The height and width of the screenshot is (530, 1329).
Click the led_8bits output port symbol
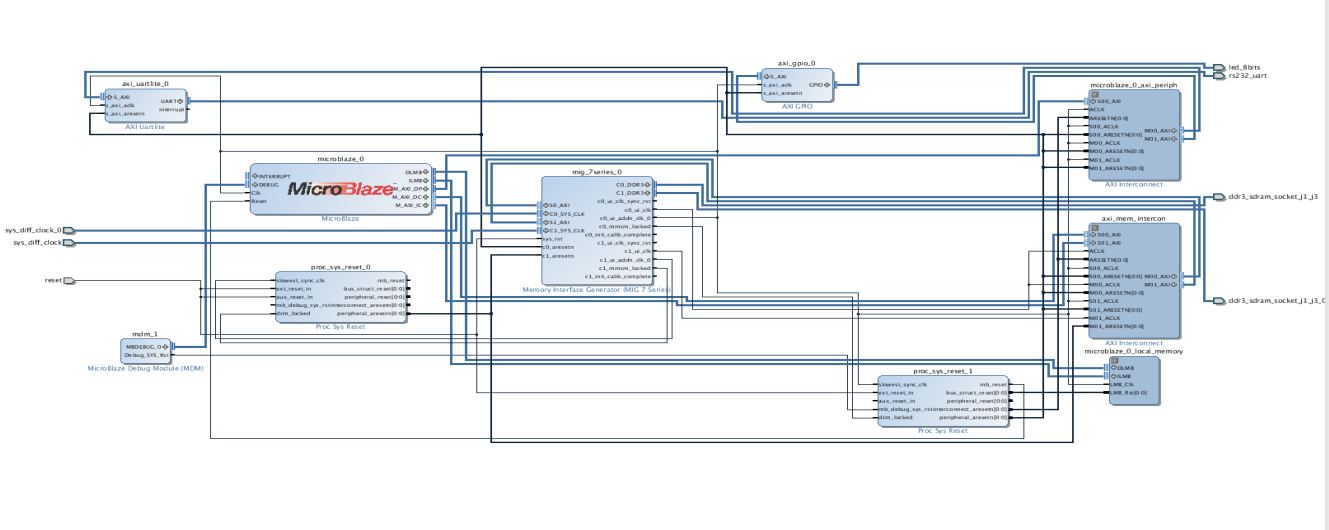click(x=1219, y=67)
